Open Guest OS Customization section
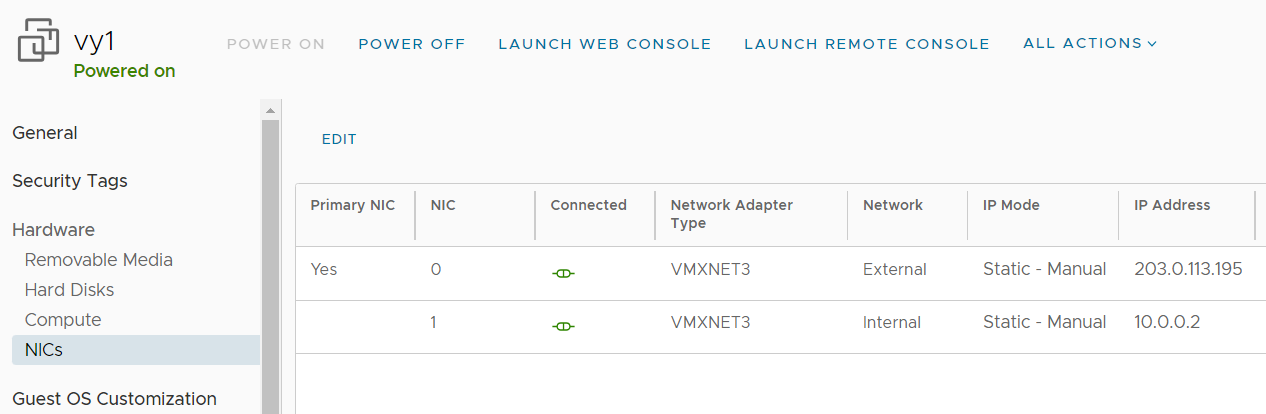Viewport: 1266px width, 414px height. point(114,399)
